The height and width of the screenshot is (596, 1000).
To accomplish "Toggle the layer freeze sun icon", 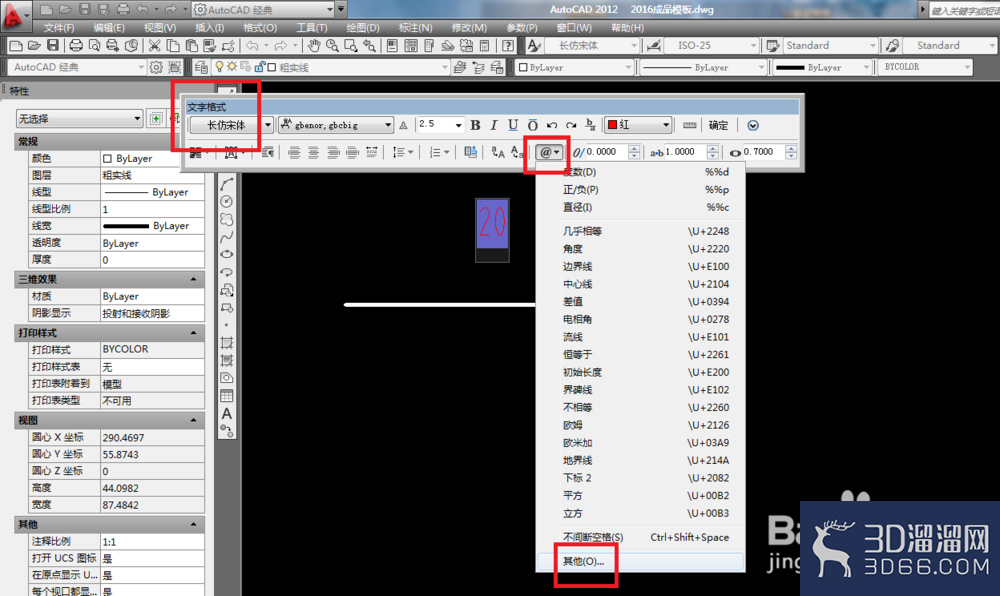I will click(232, 66).
